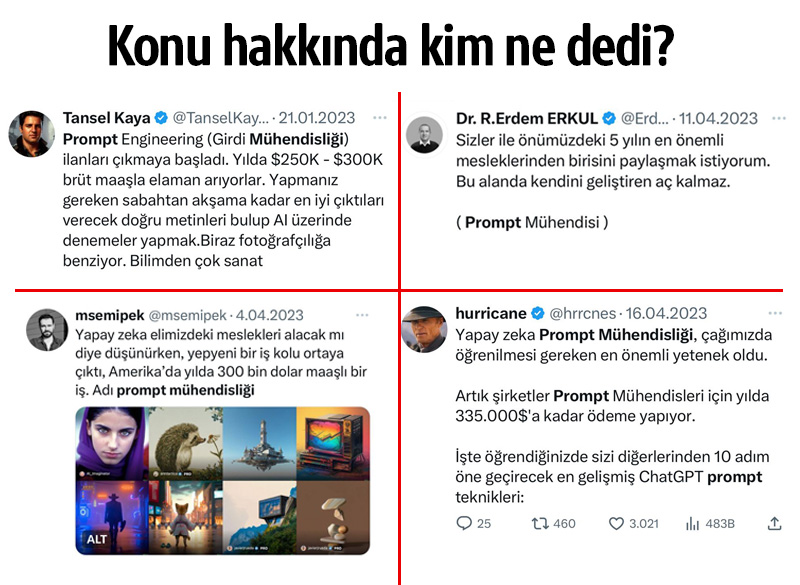Like the hurricane tweet with 3.021 hearts
Image resolution: width=800 pixels, height=585 pixels.
pyautogui.click(x=616, y=523)
